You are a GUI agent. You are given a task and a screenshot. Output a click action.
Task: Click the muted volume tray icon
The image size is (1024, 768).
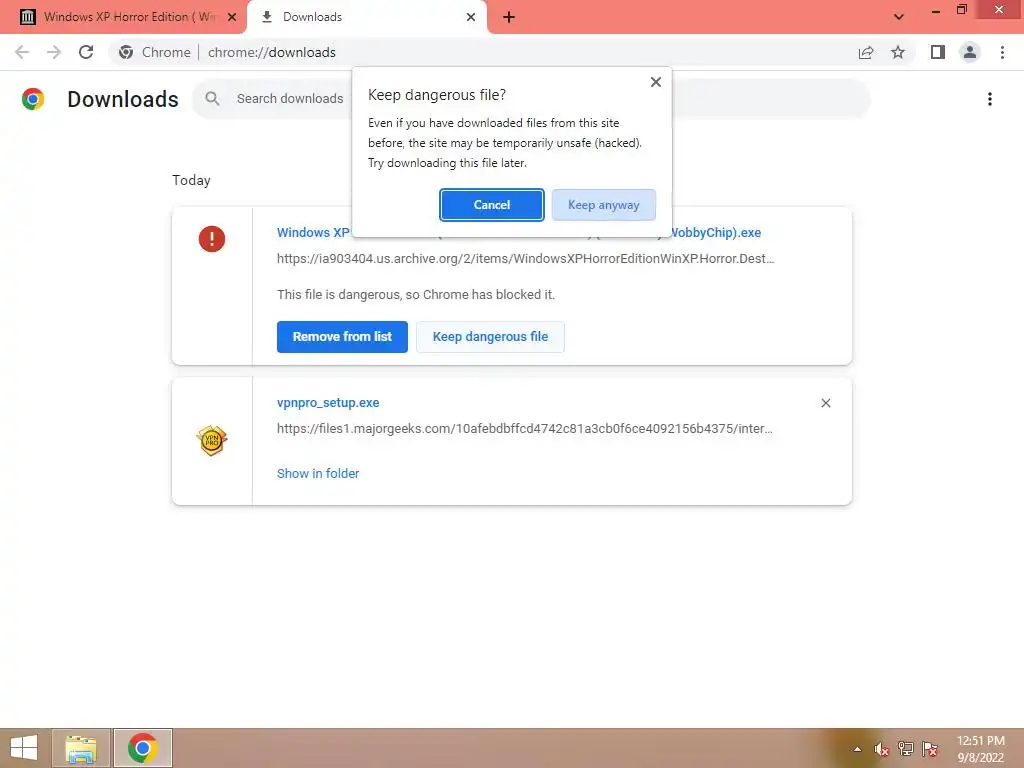click(x=881, y=749)
